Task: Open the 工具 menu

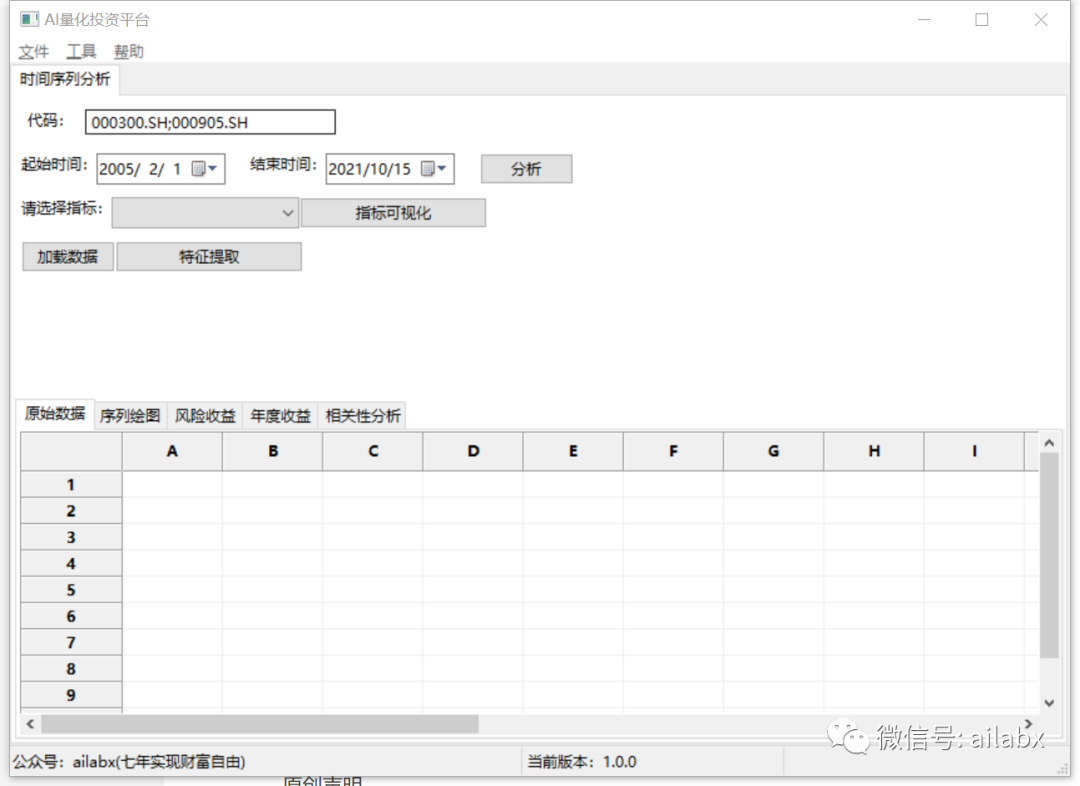Action: [x=81, y=52]
